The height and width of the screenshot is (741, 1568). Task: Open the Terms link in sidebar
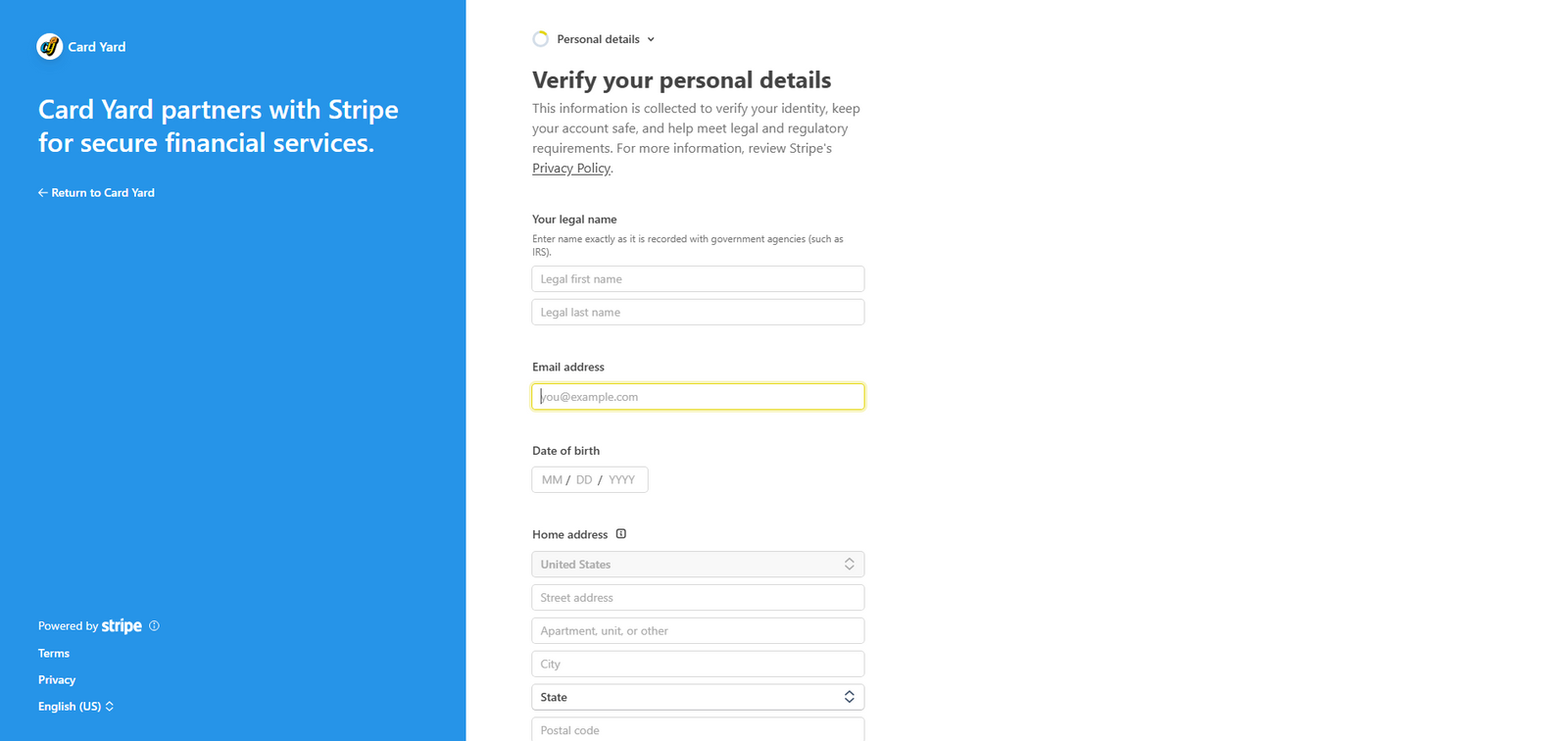54,653
